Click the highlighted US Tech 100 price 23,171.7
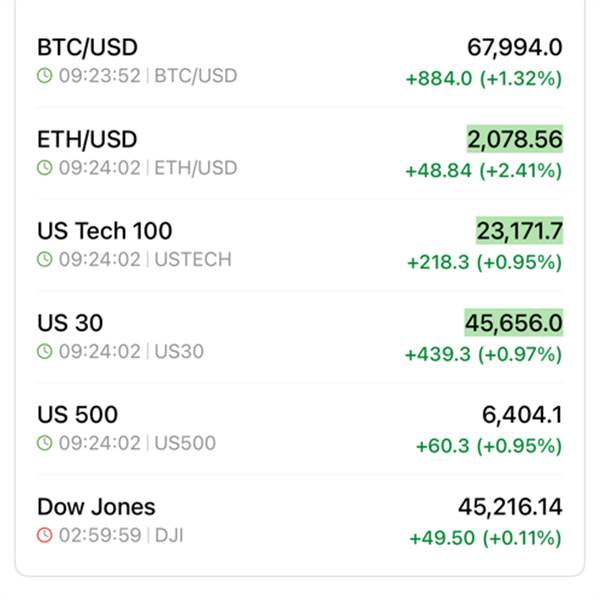The image size is (600, 600). coord(519,231)
